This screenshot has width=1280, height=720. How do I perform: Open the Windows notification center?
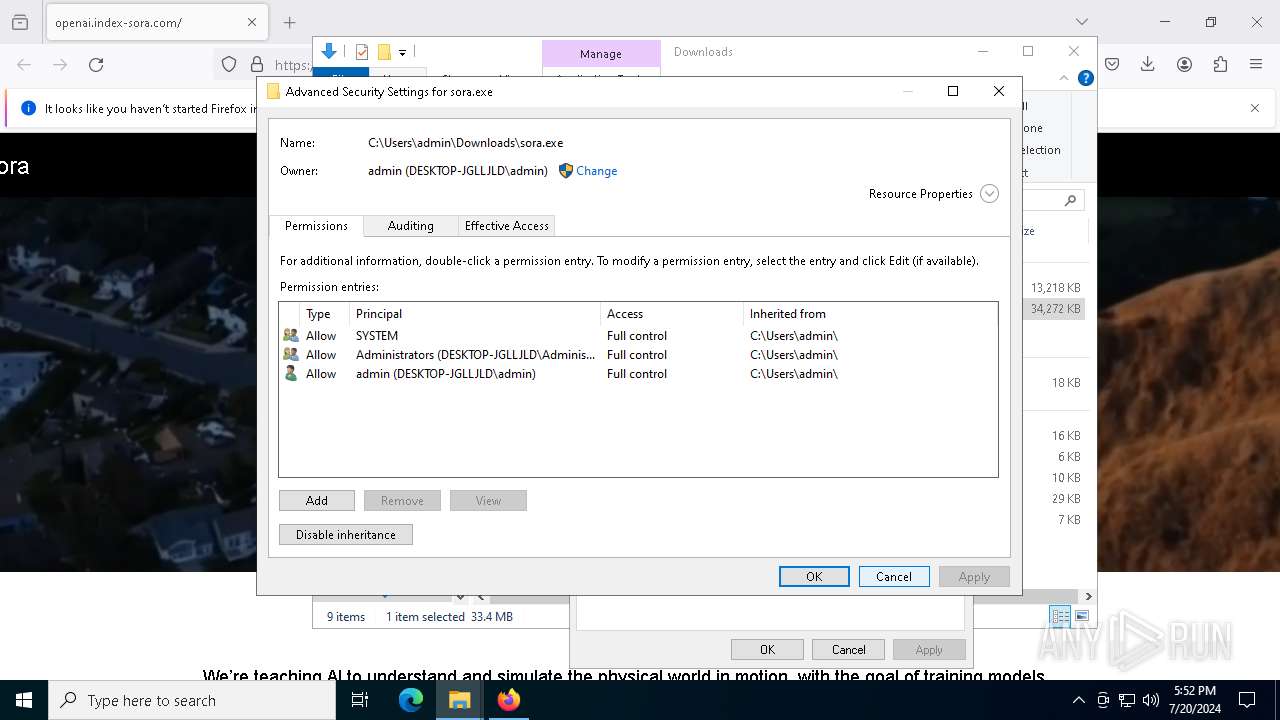(1247, 700)
